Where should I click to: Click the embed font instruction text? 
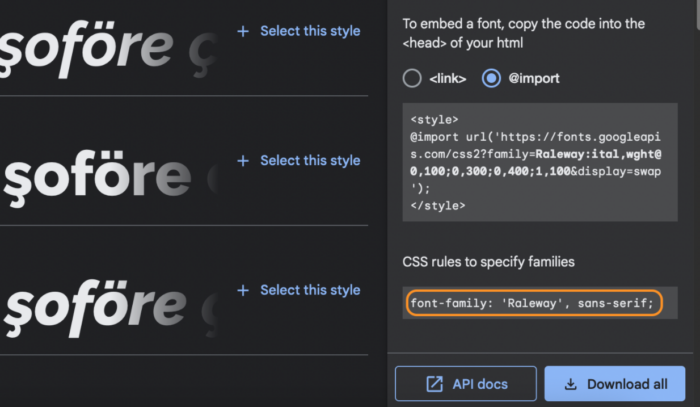tap(524, 33)
